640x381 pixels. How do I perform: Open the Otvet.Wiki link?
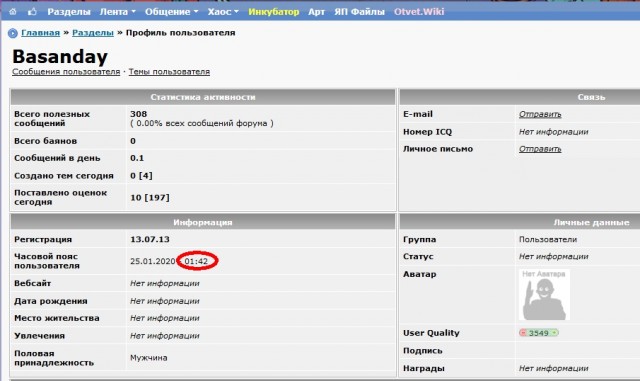point(419,12)
